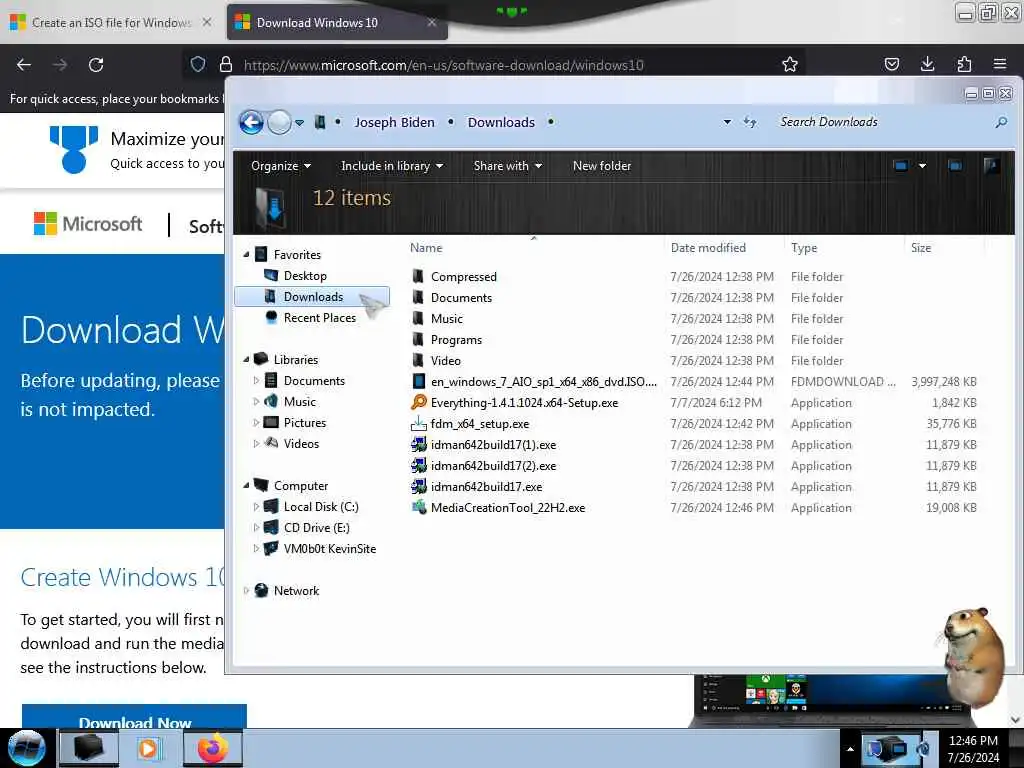Toggle the preview pane icon
This screenshot has height=768, width=1024.
pos(955,166)
